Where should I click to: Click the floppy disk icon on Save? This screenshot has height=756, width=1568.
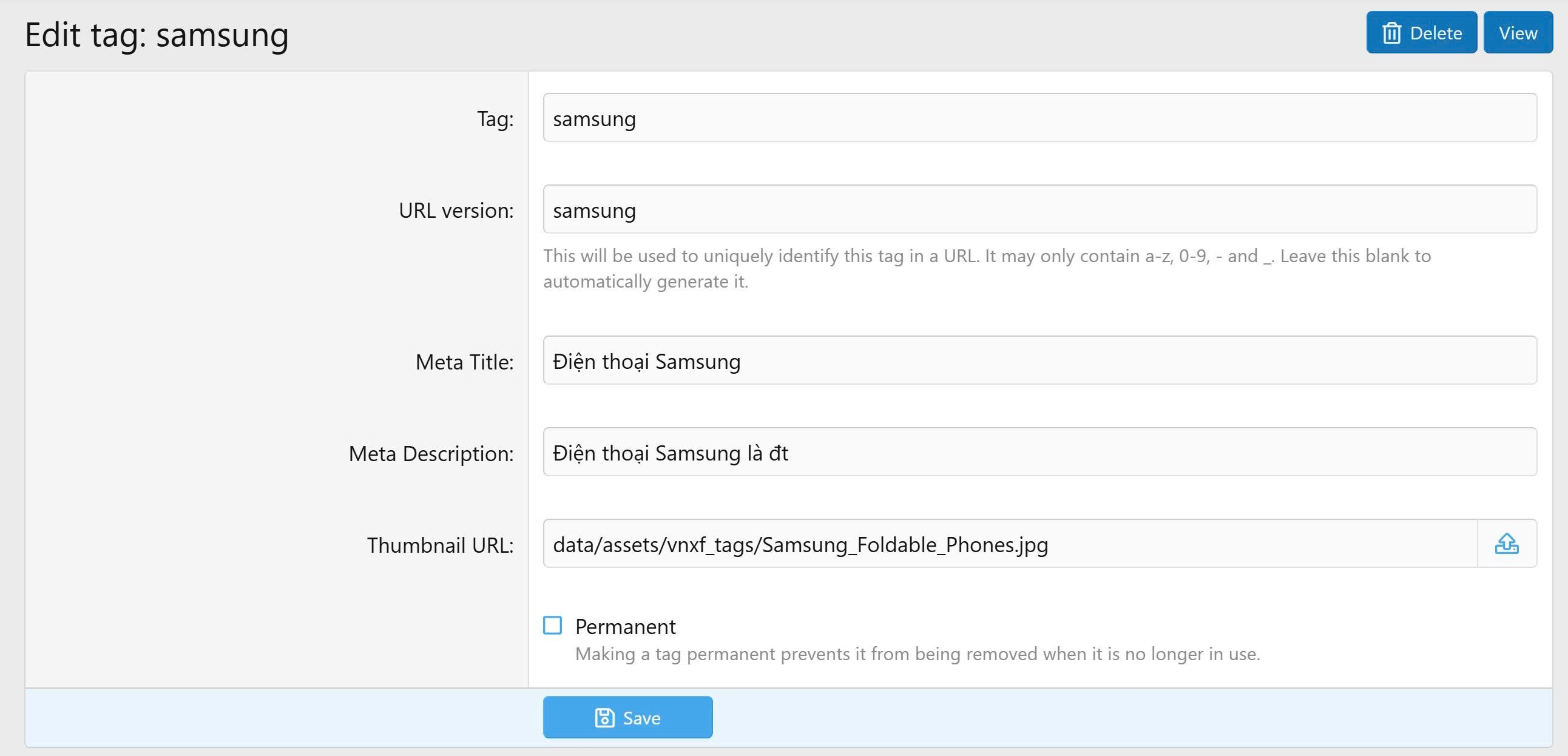click(x=604, y=718)
